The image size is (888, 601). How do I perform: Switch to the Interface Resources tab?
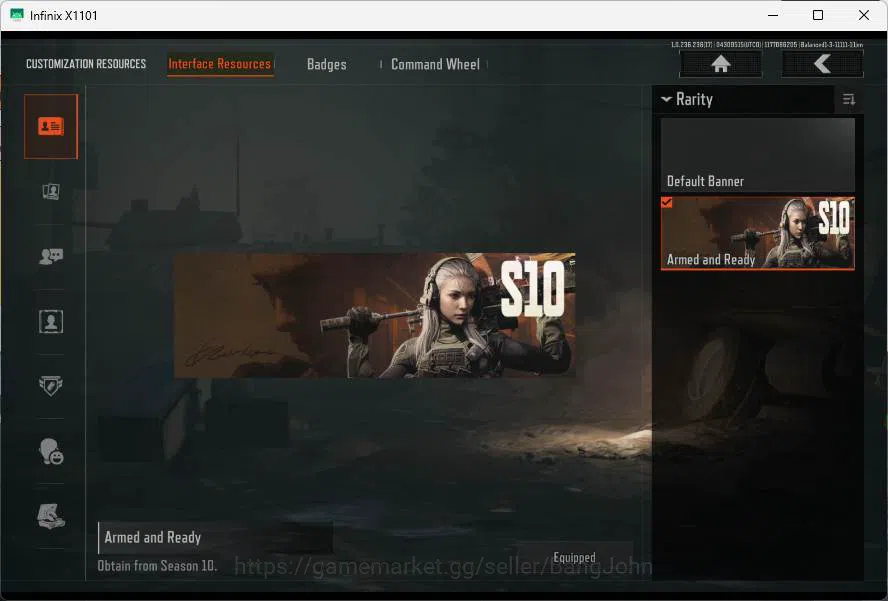coord(220,64)
